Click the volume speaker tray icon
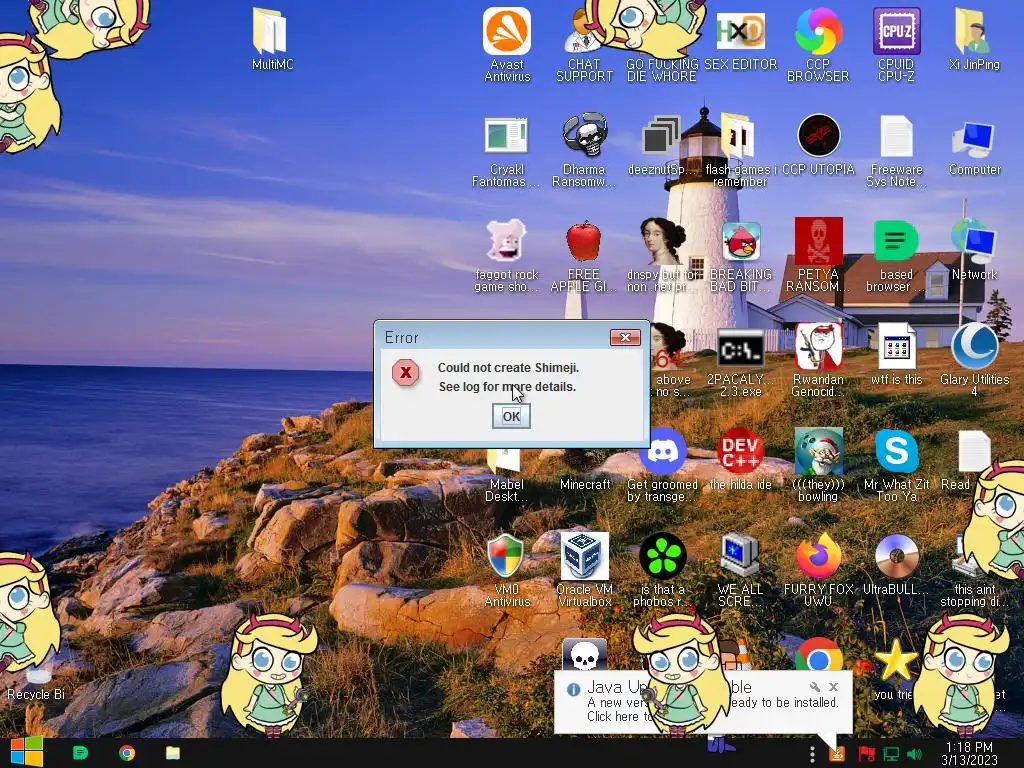1024x768 pixels. click(x=914, y=754)
